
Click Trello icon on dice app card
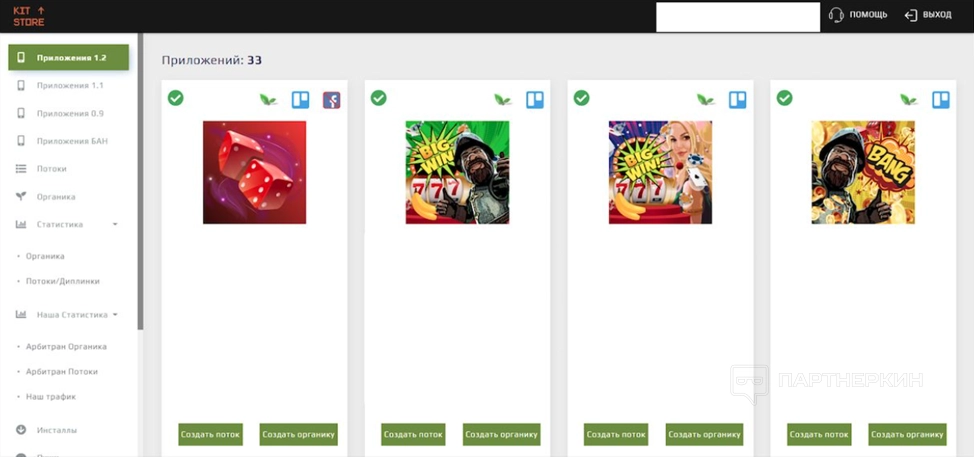pos(301,99)
